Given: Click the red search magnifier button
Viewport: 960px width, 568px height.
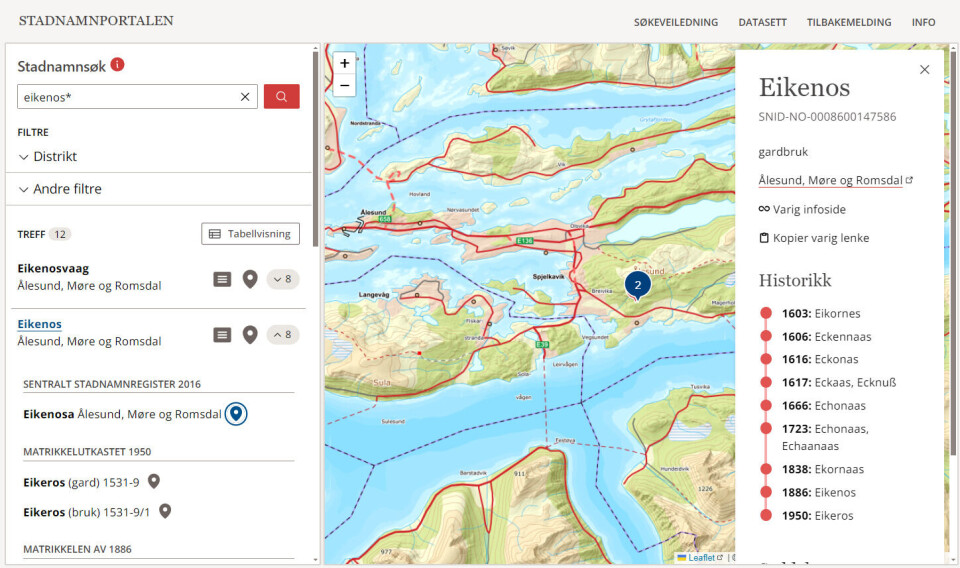Looking at the screenshot, I should (281, 97).
